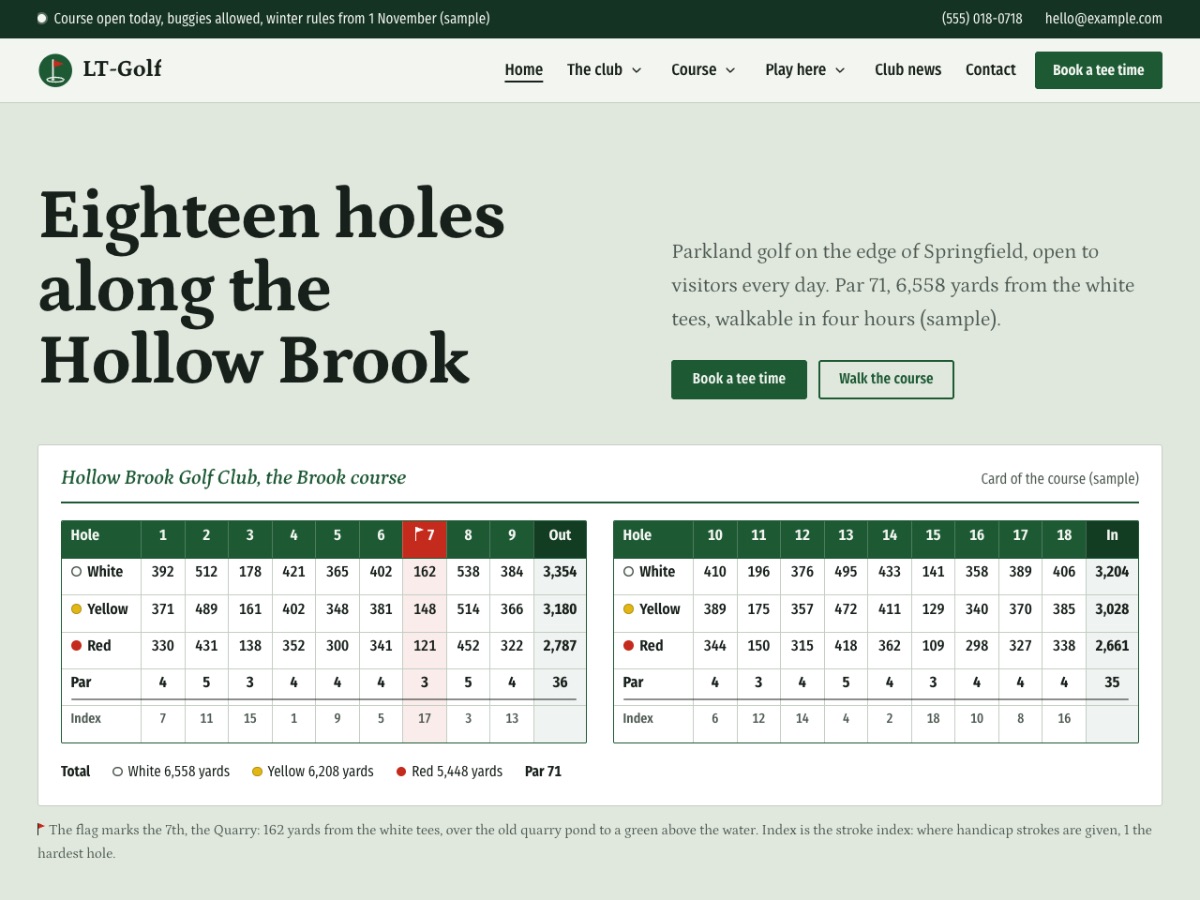The width and height of the screenshot is (1200, 900).
Task: Click the hello@example.com email link
Action: [x=1104, y=19]
